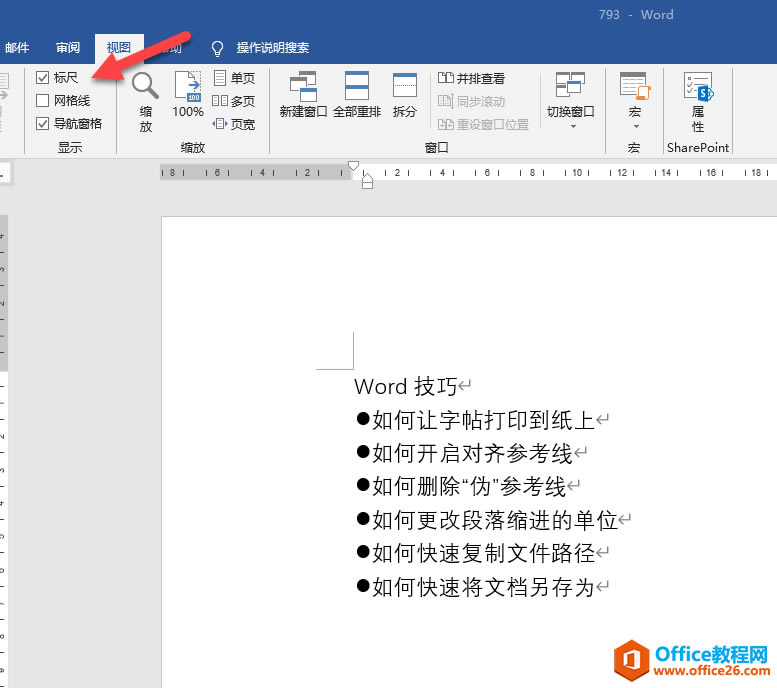Toggle Navigation Pane (导航窗格) checkbox
The height and width of the screenshot is (688, 777).
pos(43,123)
